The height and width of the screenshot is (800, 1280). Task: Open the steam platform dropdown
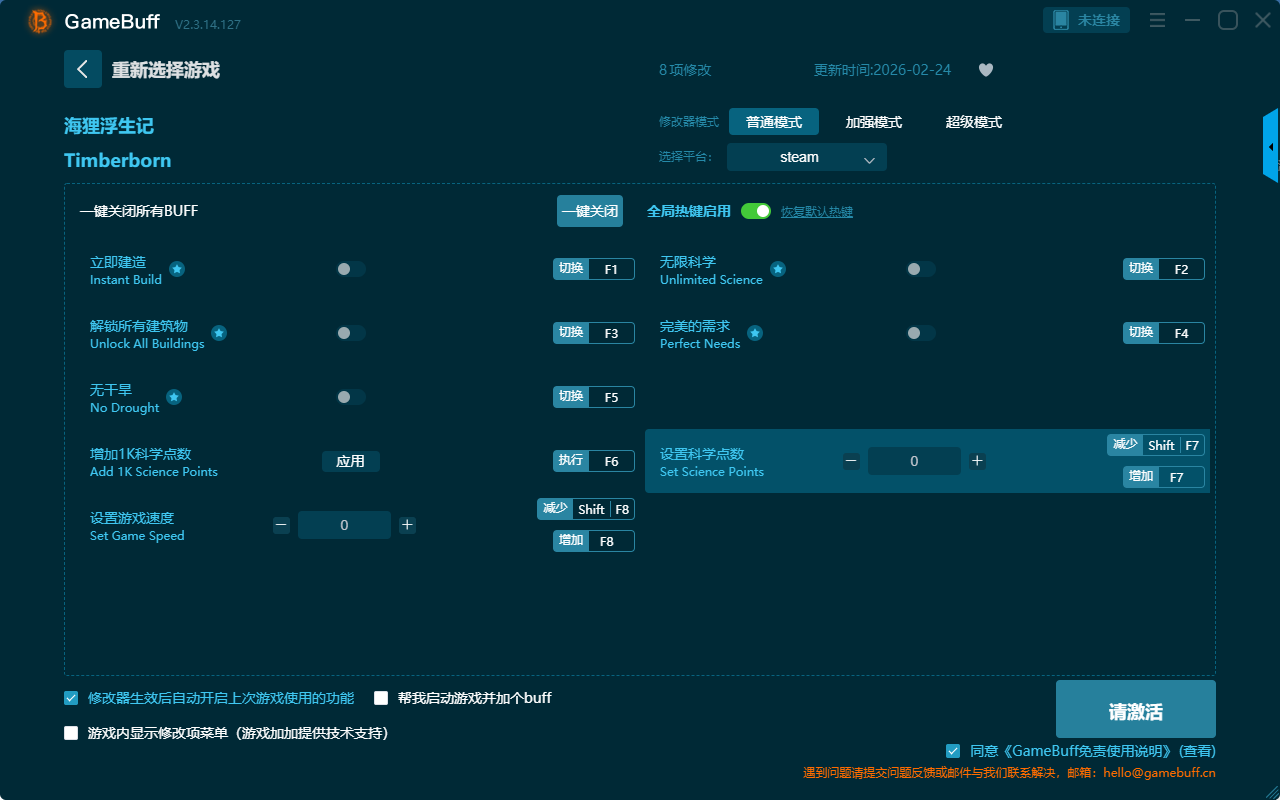(x=806, y=157)
